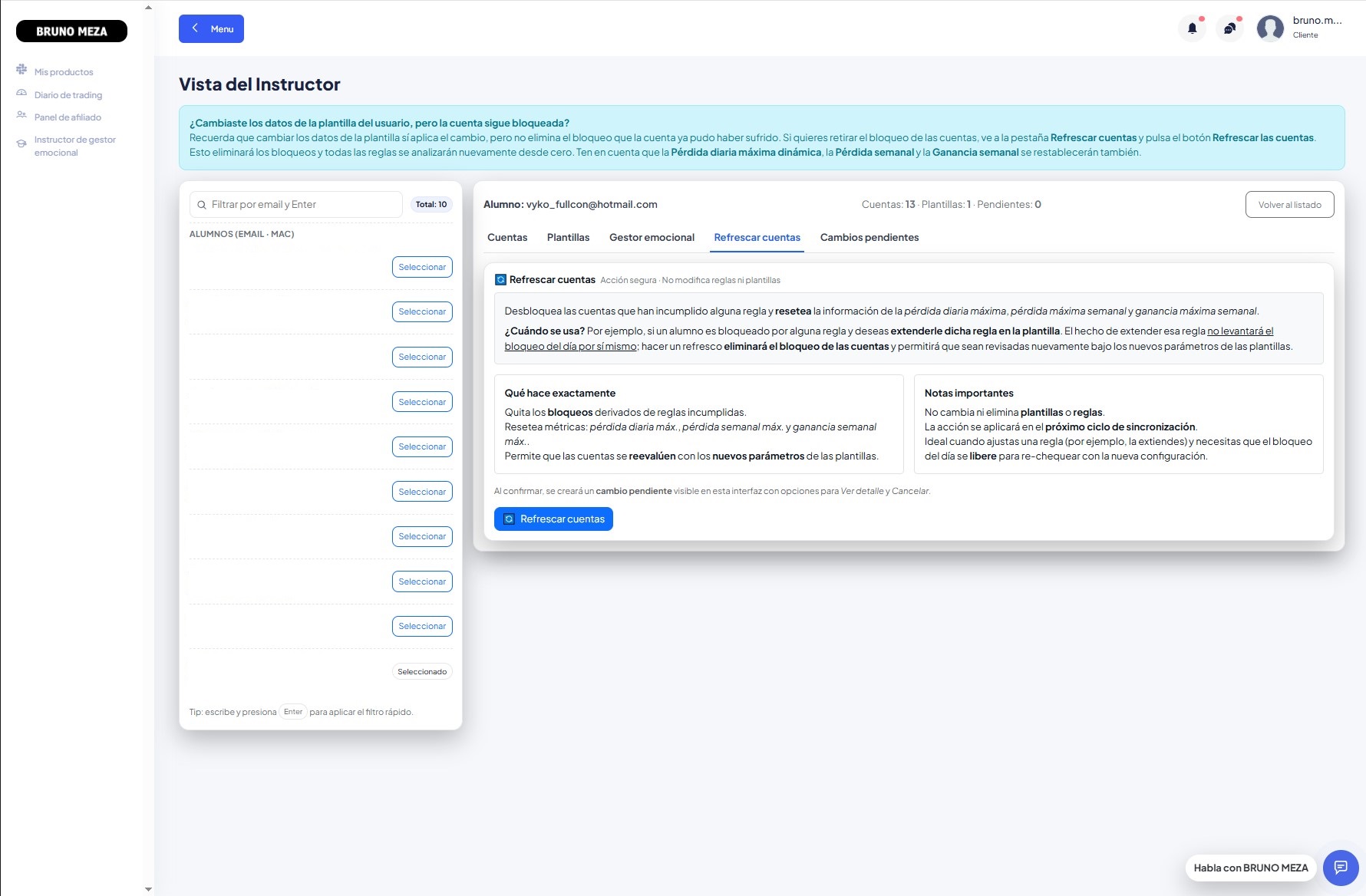Go to Cambios pendientes tab

(869, 238)
